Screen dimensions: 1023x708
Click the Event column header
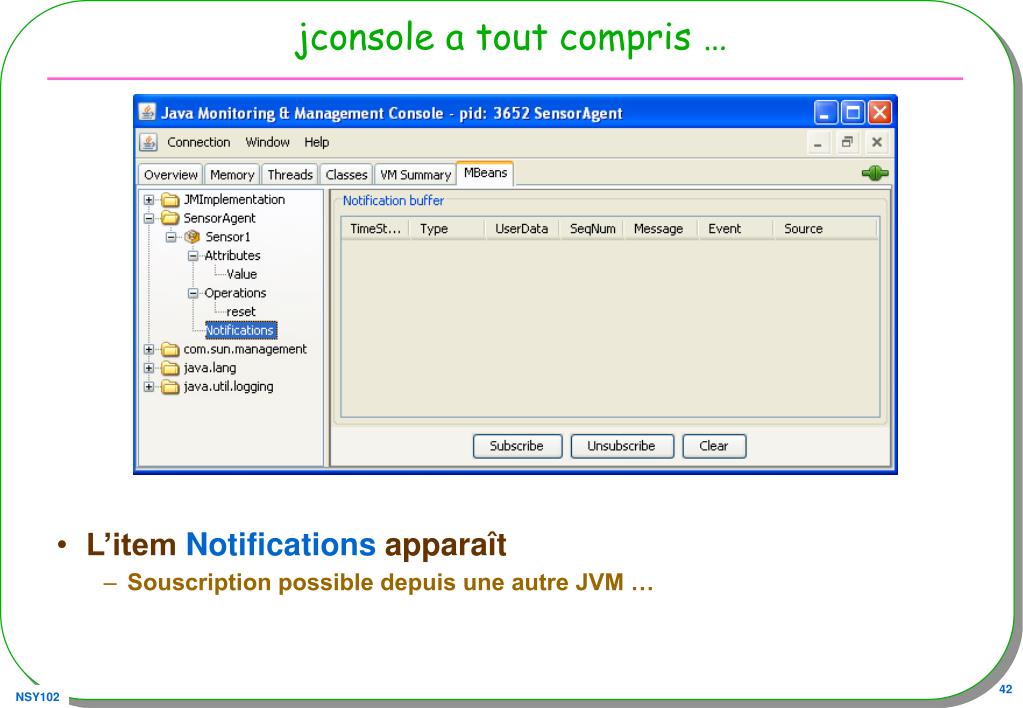(x=735, y=229)
